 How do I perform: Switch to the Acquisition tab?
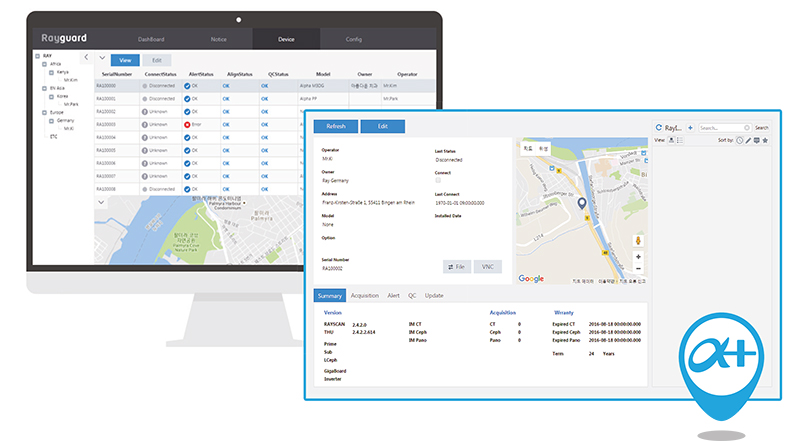pos(365,296)
